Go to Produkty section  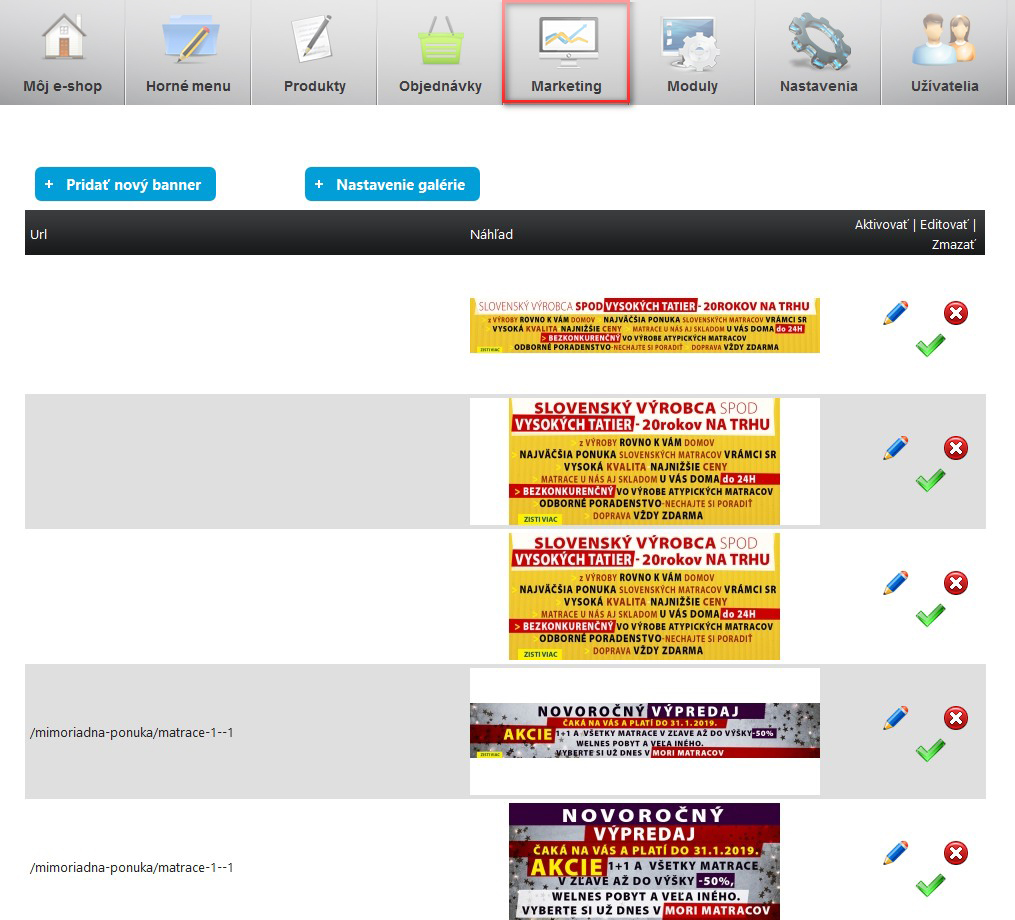314,52
